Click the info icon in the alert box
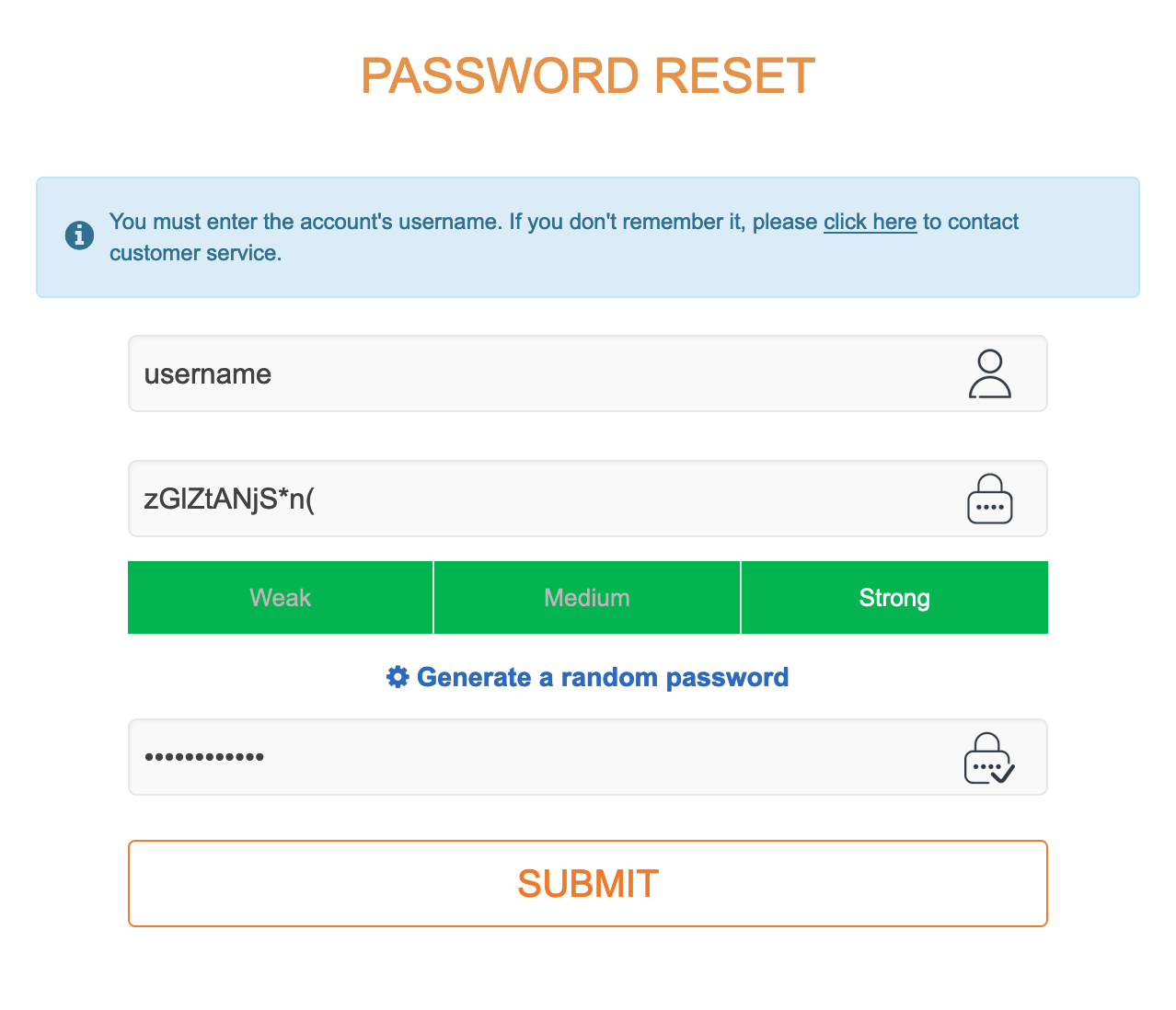1176x1010 pixels. click(79, 235)
